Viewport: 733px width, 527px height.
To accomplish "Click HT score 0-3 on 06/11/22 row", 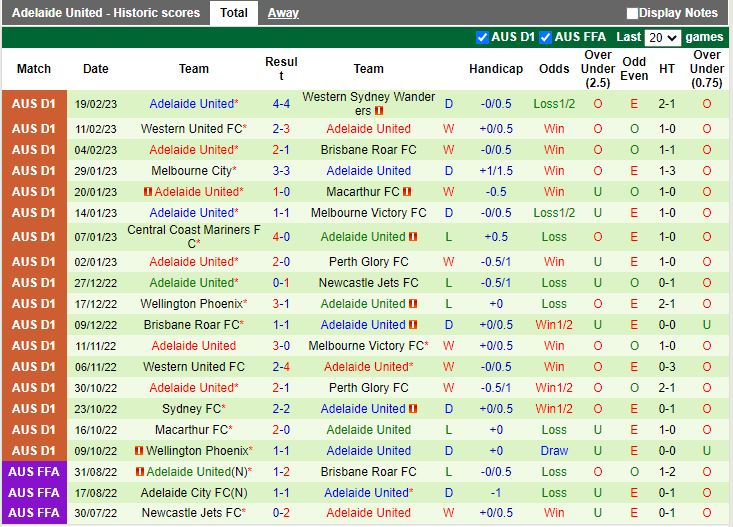I will coord(667,367).
